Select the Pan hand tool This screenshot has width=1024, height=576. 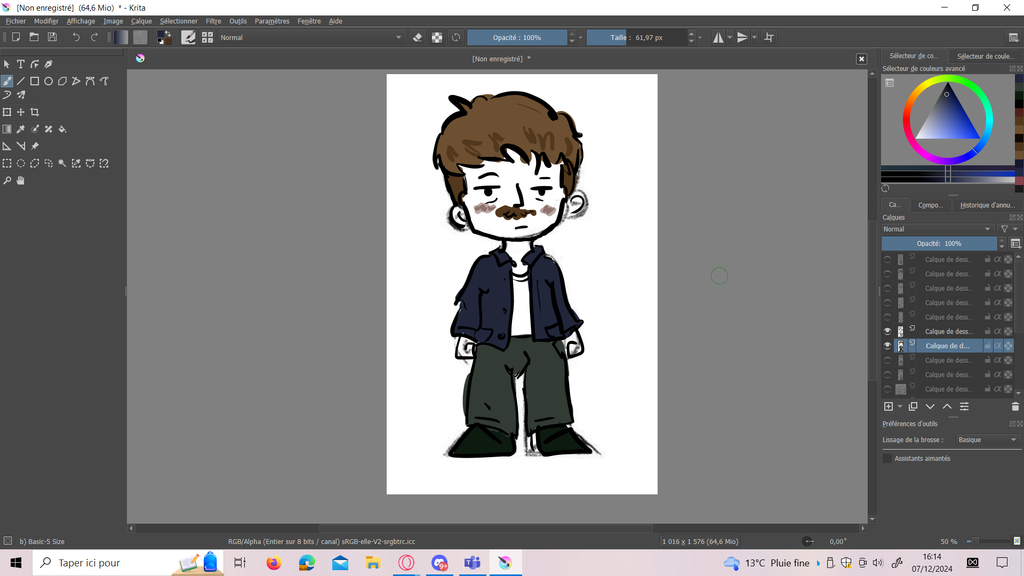(x=21, y=180)
